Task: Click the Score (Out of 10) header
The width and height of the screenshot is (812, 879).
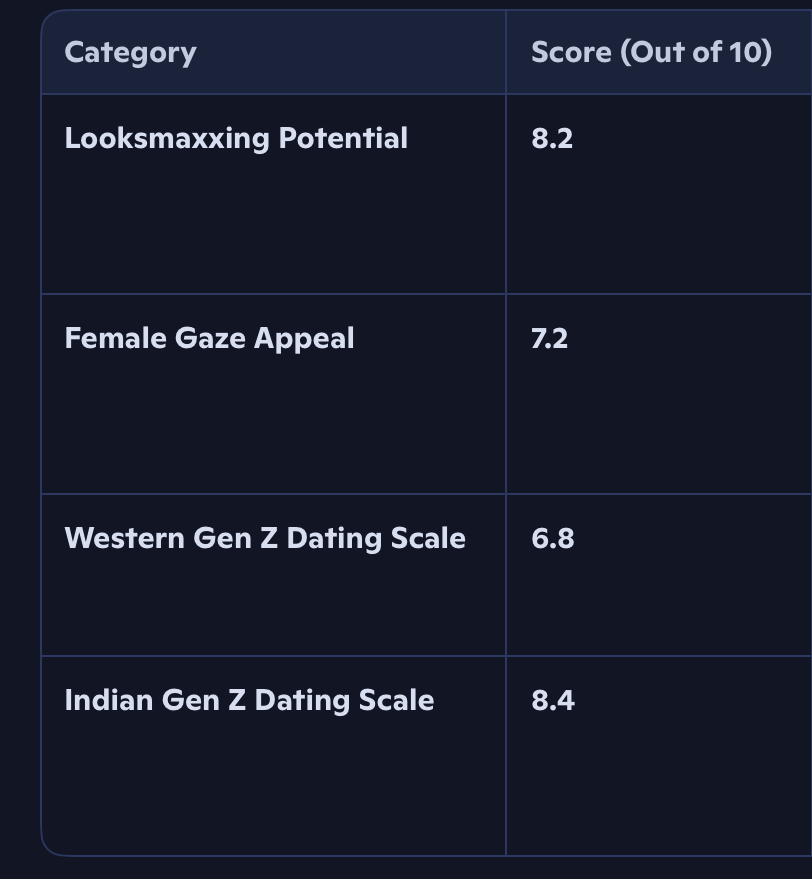Action: 651,52
